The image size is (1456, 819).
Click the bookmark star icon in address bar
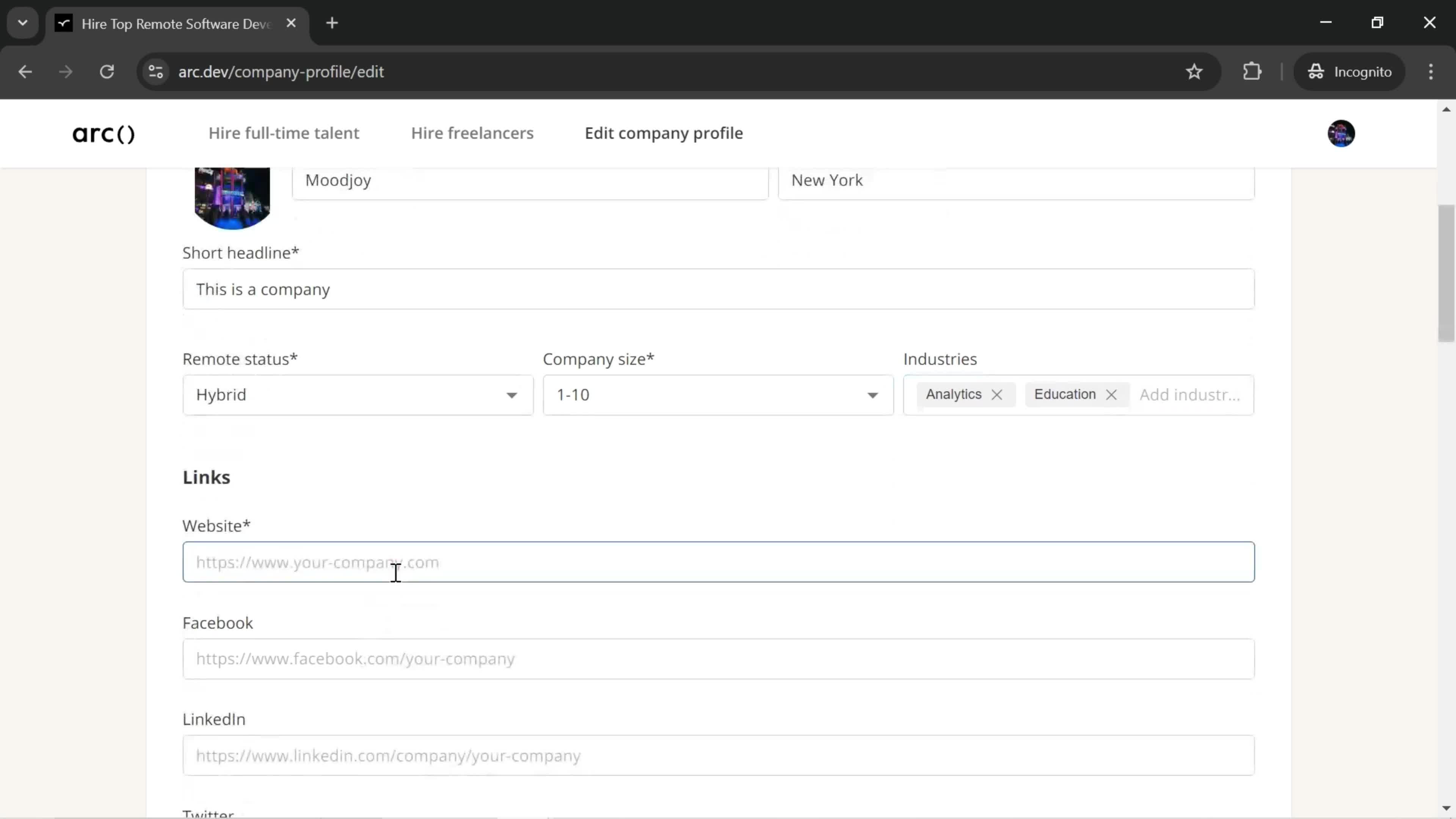tap(1194, 71)
